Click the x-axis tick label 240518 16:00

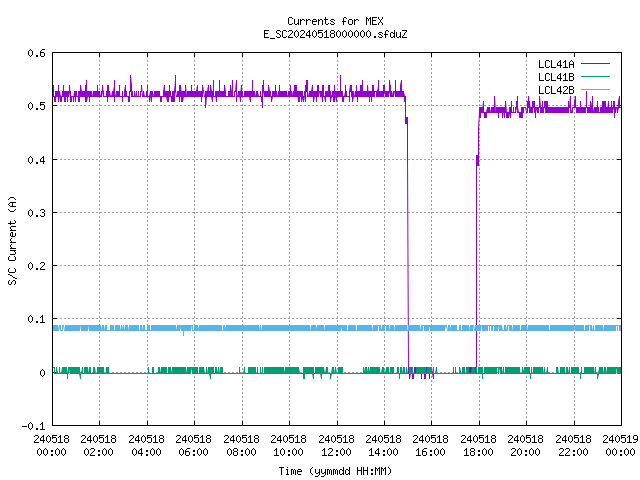431,446
